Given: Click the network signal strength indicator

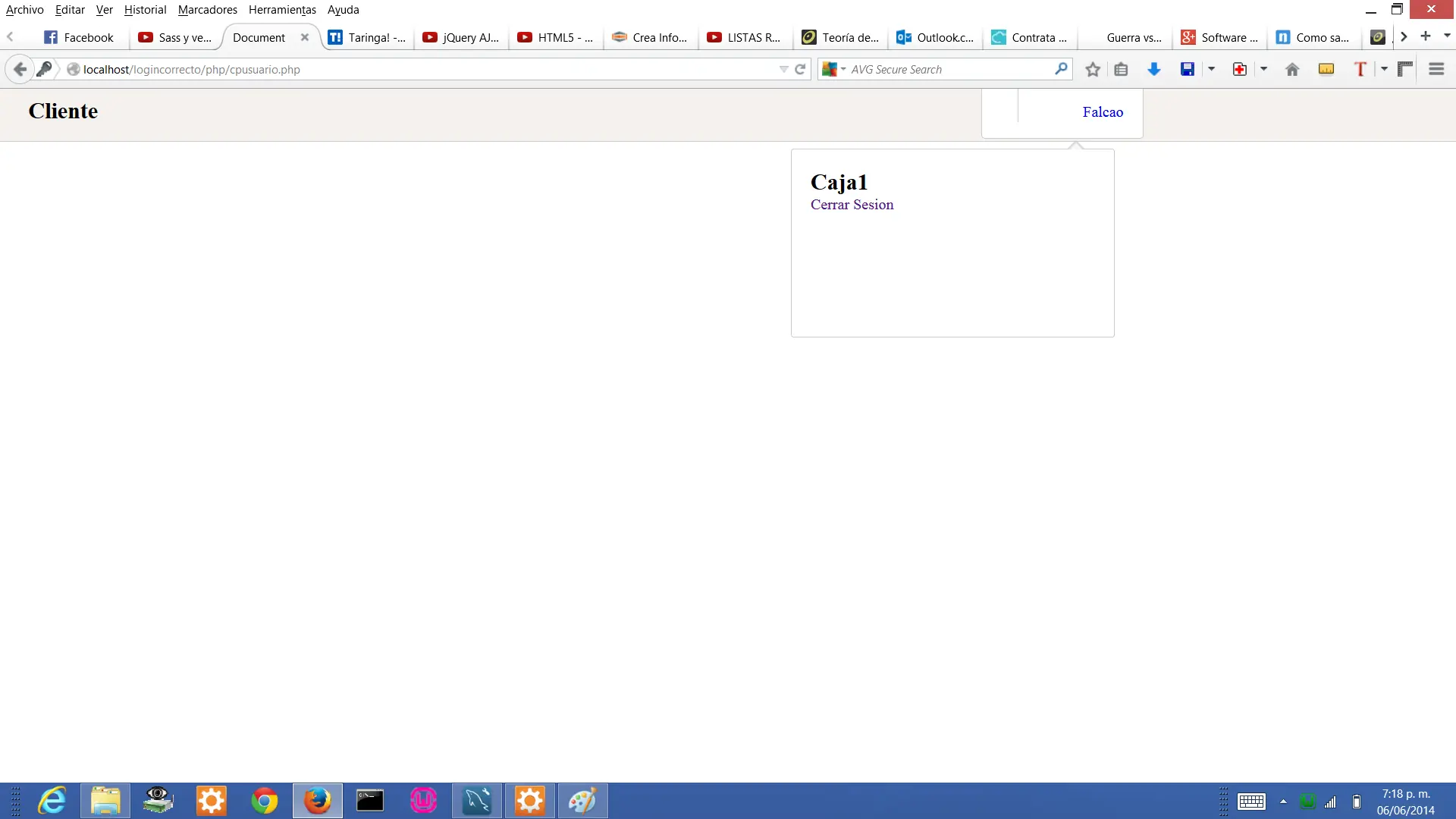Looking at the screenshot, I should 1331,802.
